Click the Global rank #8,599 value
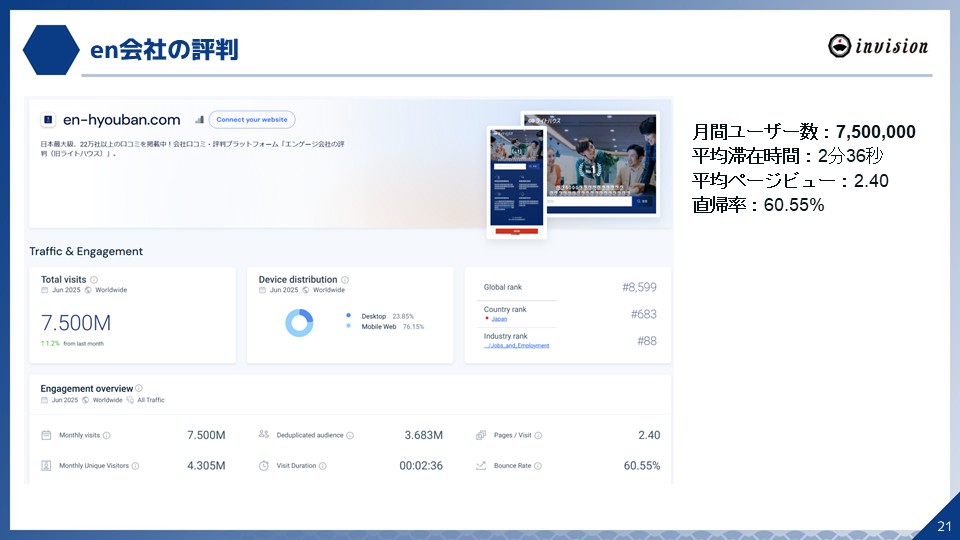The image size is (960, 540). tap(639, 287)
